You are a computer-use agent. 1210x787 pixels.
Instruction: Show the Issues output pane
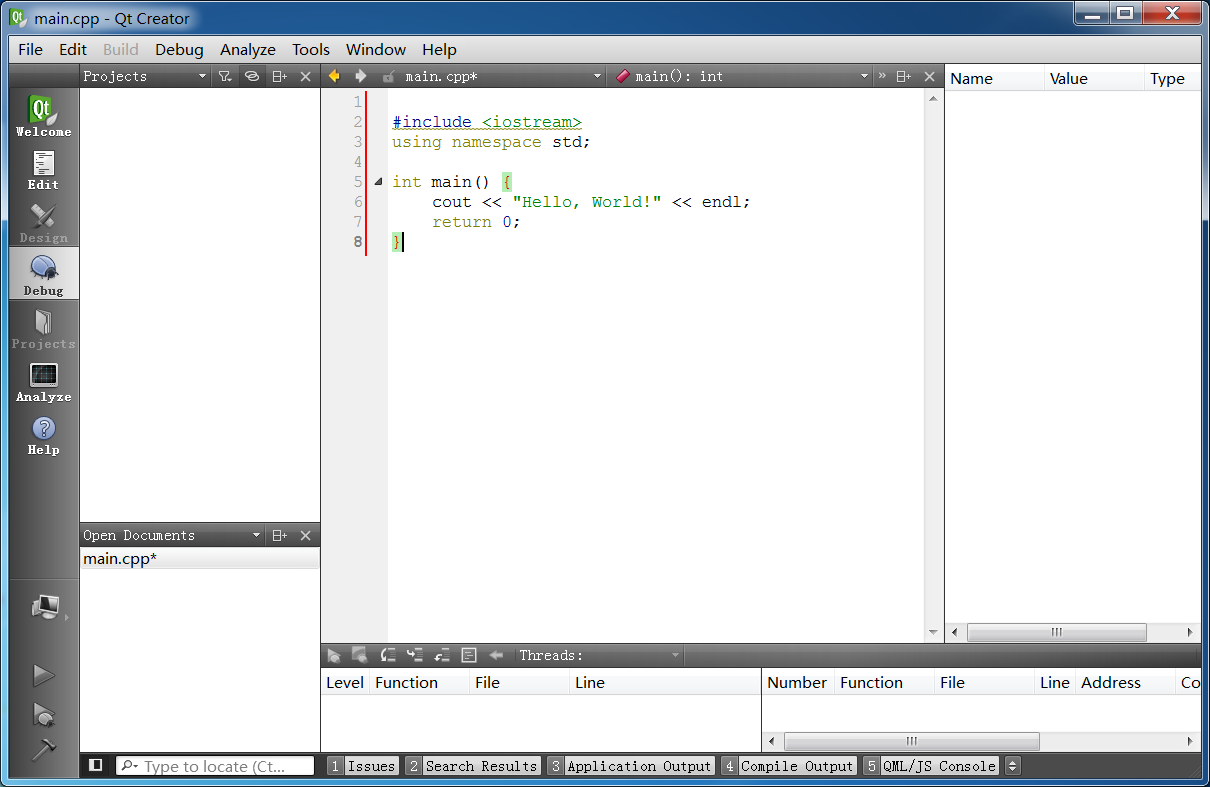click(x=363, y=766)
